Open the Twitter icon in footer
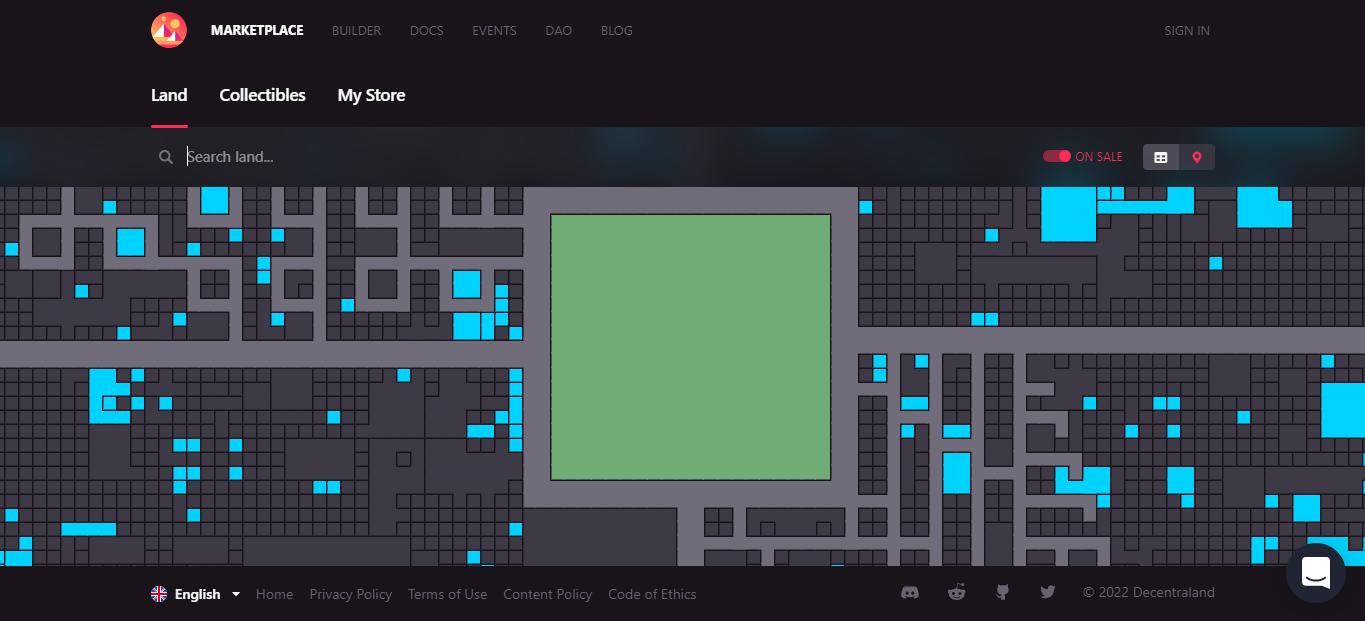This screenshot has width=1365, height=621. (x=1047, y=592)
